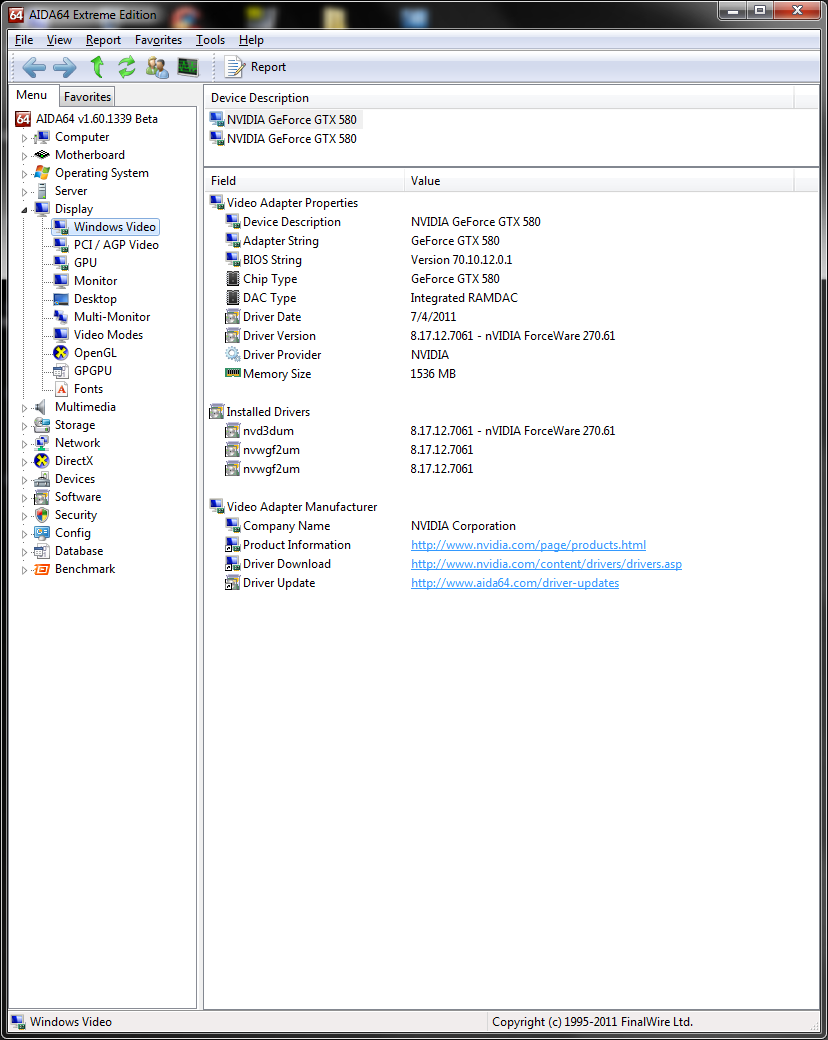Open the nvidia.com products.html link
This screenshot has width=828, height=1040.
528,545
